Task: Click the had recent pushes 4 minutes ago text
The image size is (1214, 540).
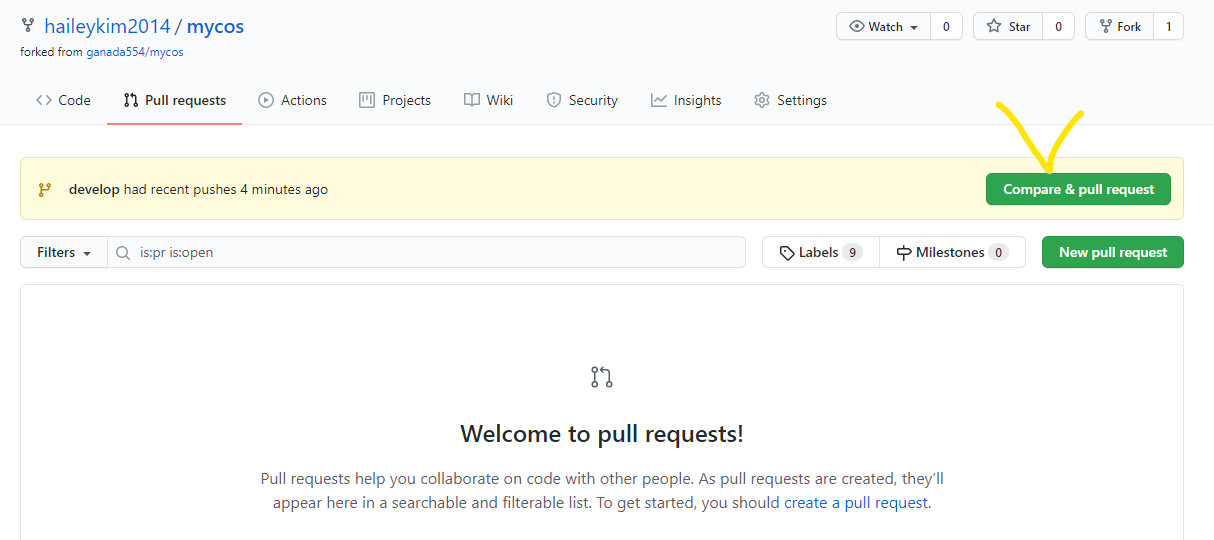Action: coord(226,189)
